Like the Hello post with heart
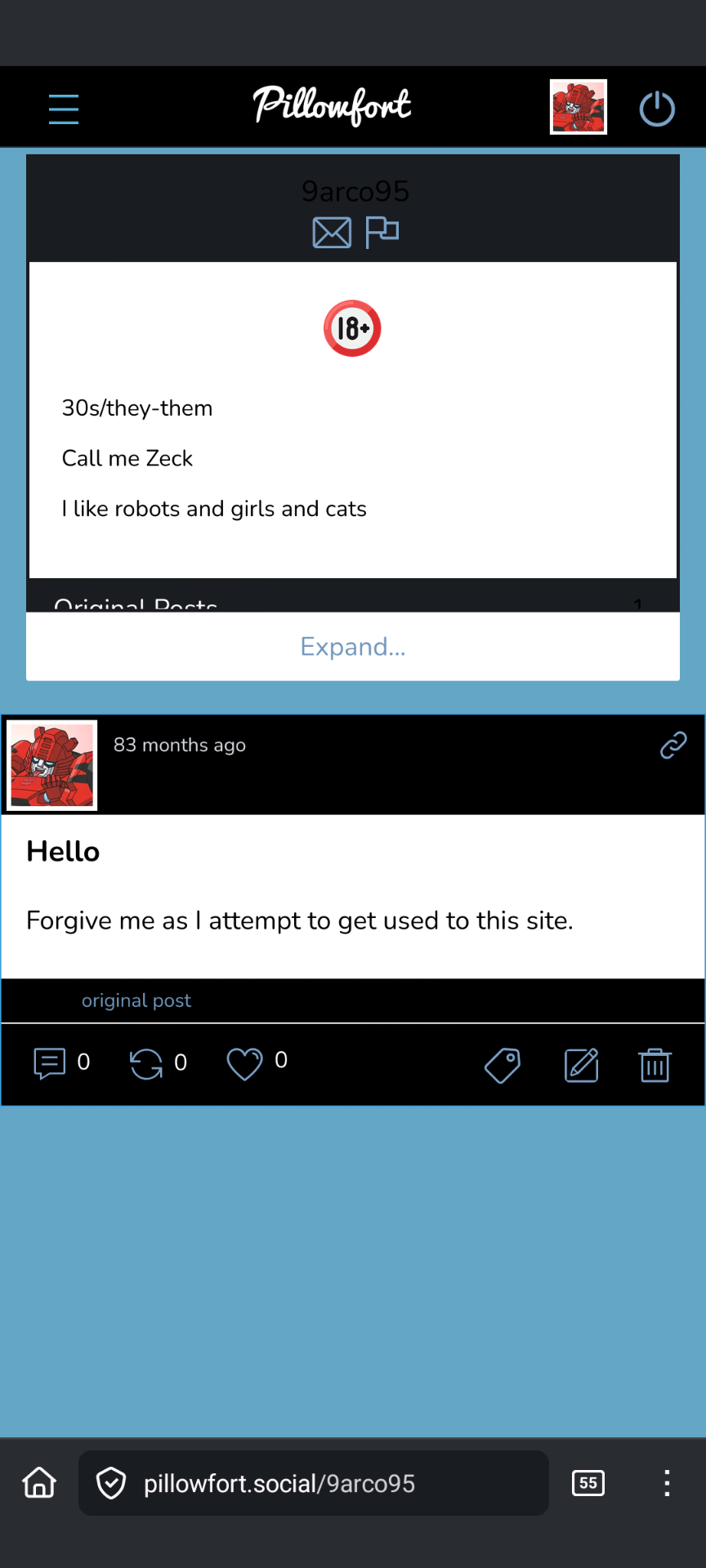Image resolution: width=706 pixels, height=1568 pixels. [244, 1064]
